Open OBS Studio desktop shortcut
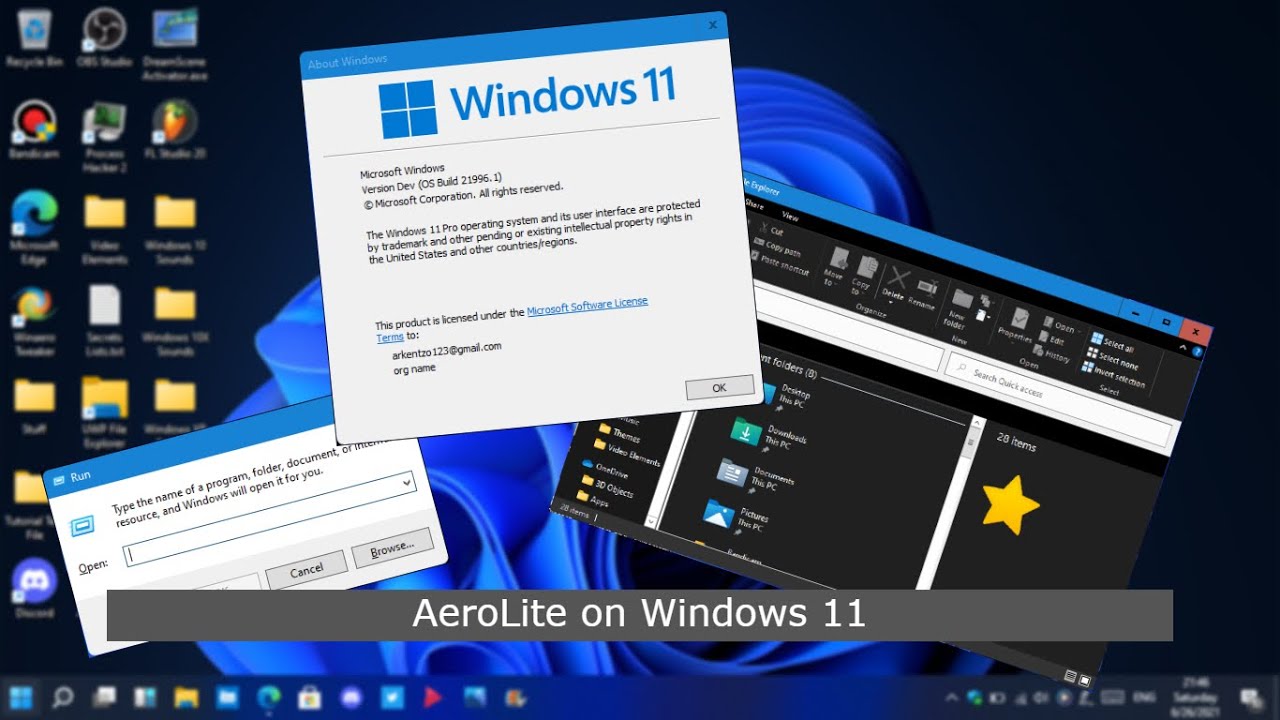Image resolution: width=1280 pixels, height=720 pixels. click(x=104, y=38)
